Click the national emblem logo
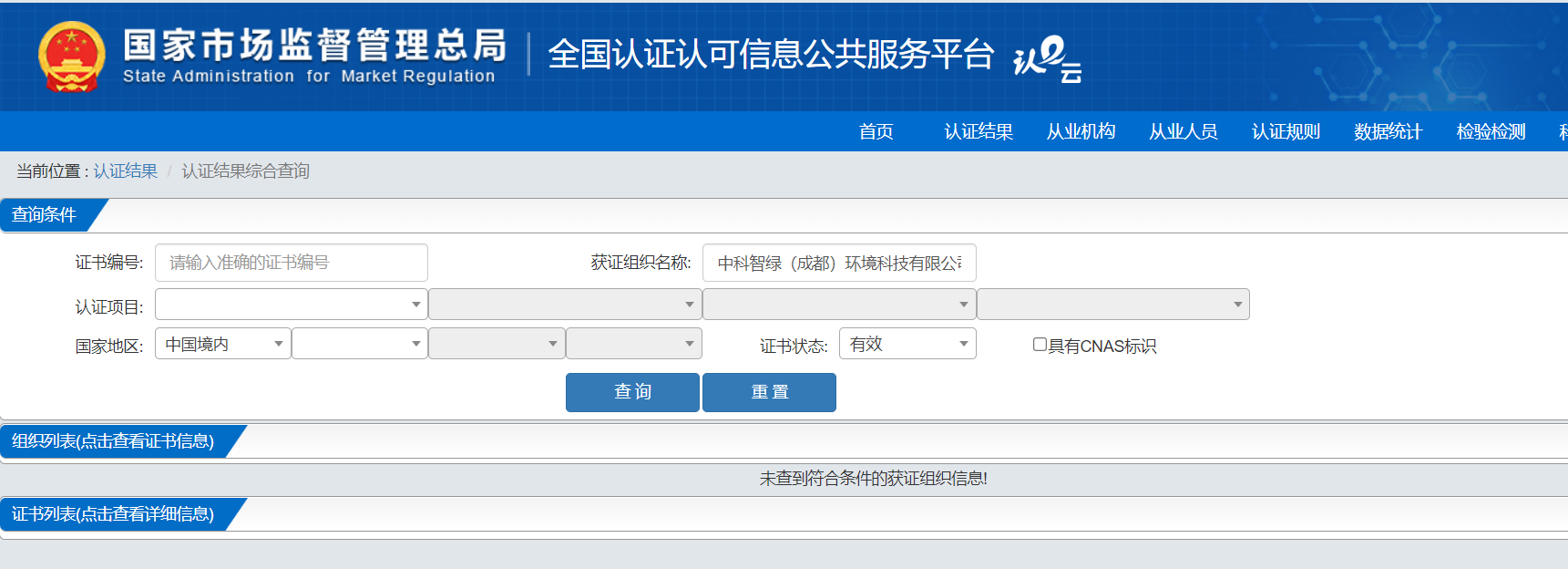This screenshot has width=1568, height=569. (72, 57)
